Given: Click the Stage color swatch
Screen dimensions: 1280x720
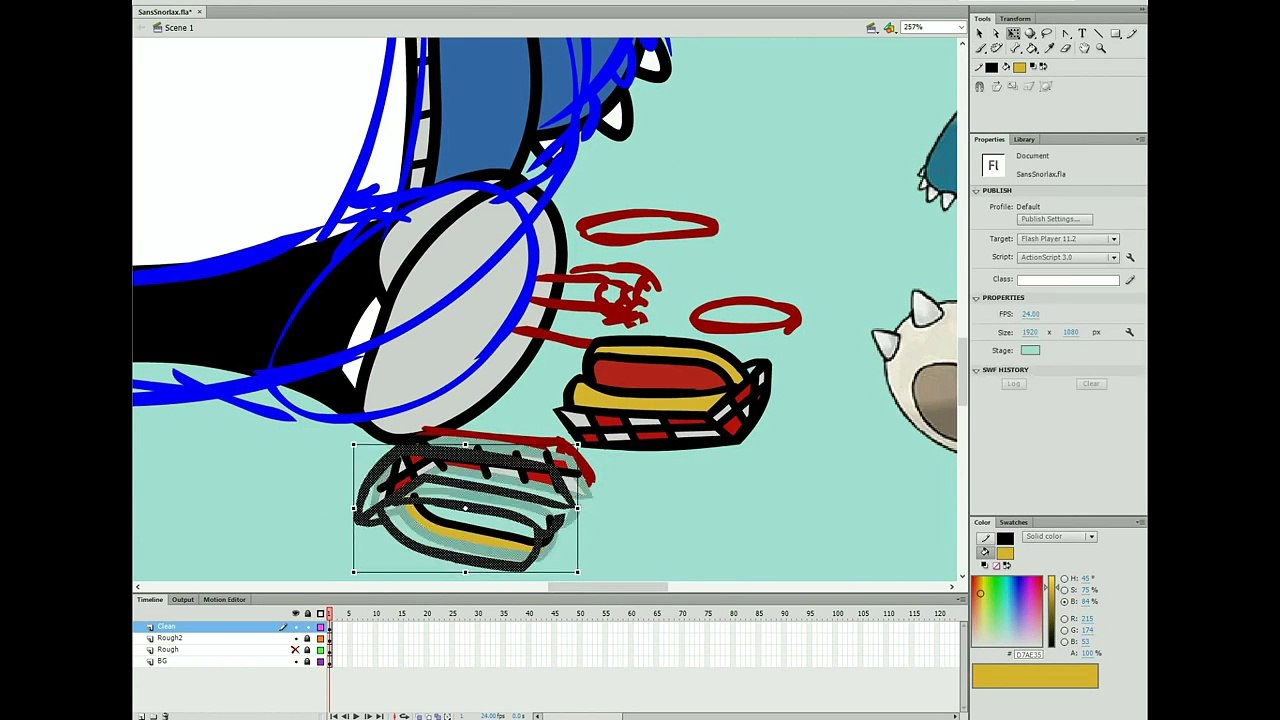Looking at the screenshot, I should (1030, 351).
